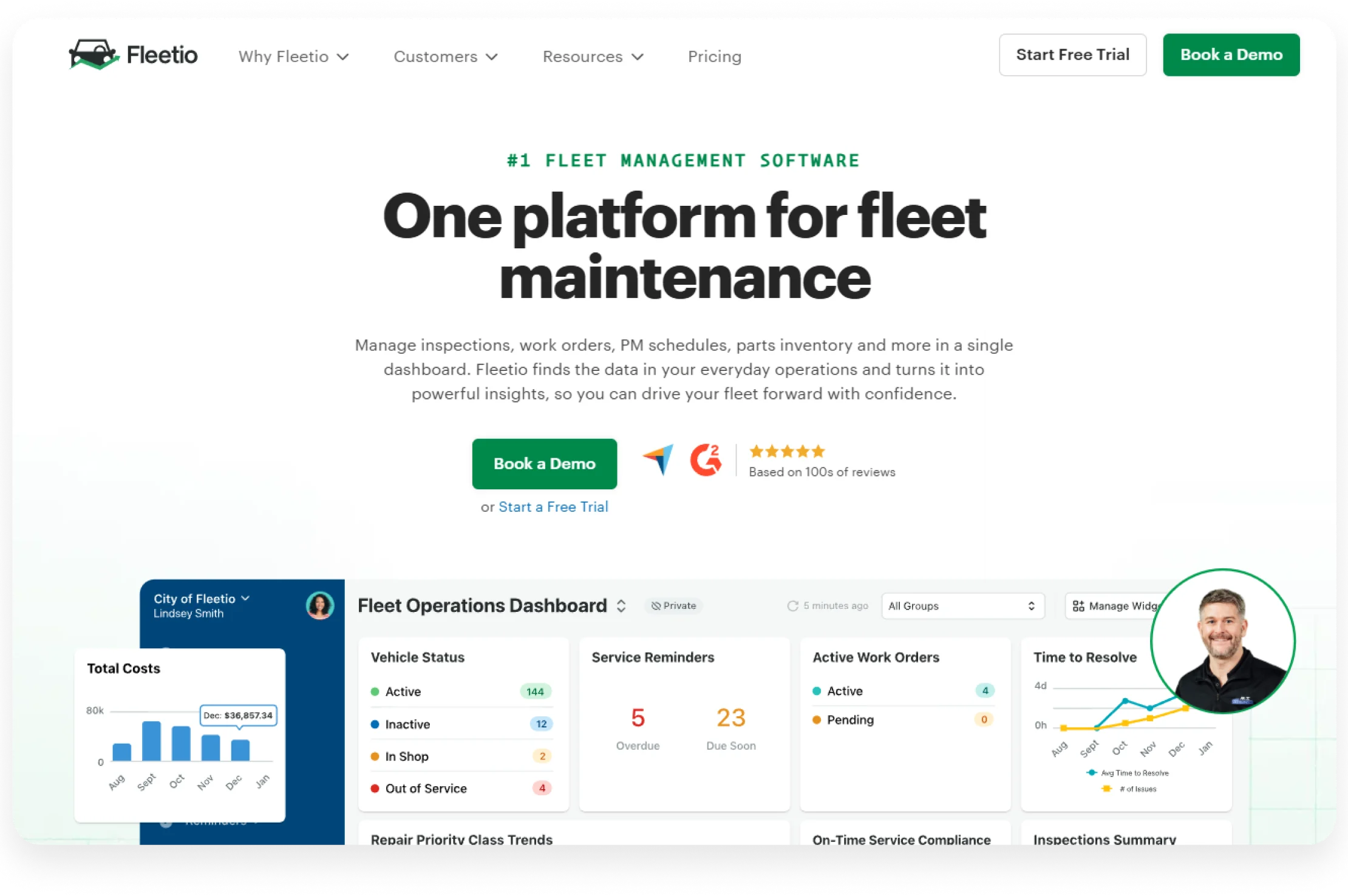Click the 23 Due Soon reminders count
Screen dimensions: 1348x896
pos(730,718)
